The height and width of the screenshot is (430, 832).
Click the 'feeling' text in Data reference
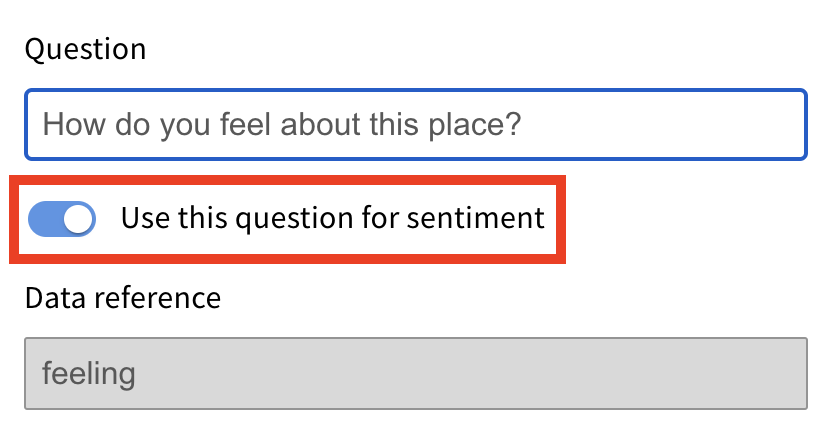pyautogui.click(x=89, y=374)
